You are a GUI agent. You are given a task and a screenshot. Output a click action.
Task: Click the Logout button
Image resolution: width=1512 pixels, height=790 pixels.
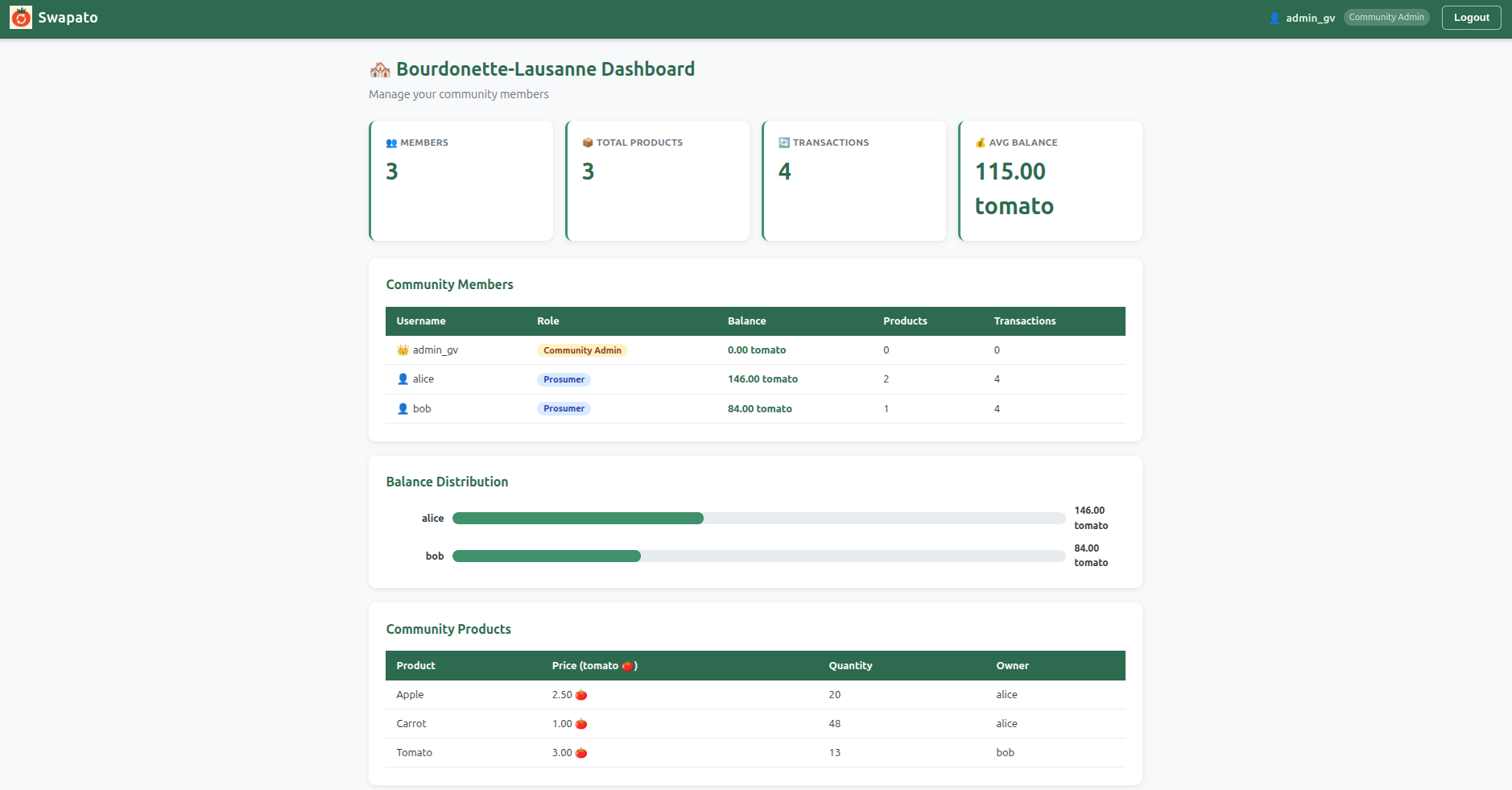(1472, 18)
